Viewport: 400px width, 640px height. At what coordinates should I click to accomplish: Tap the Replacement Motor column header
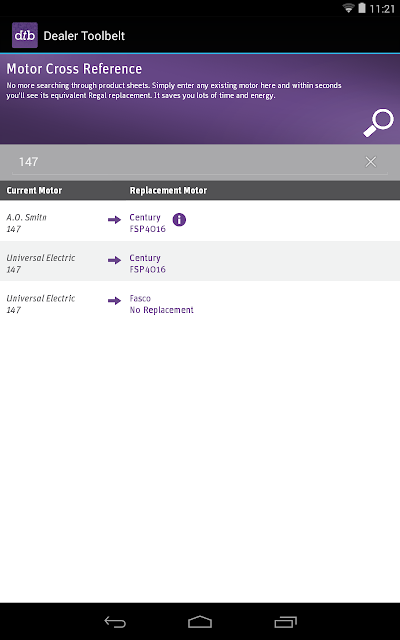[168, 191]
